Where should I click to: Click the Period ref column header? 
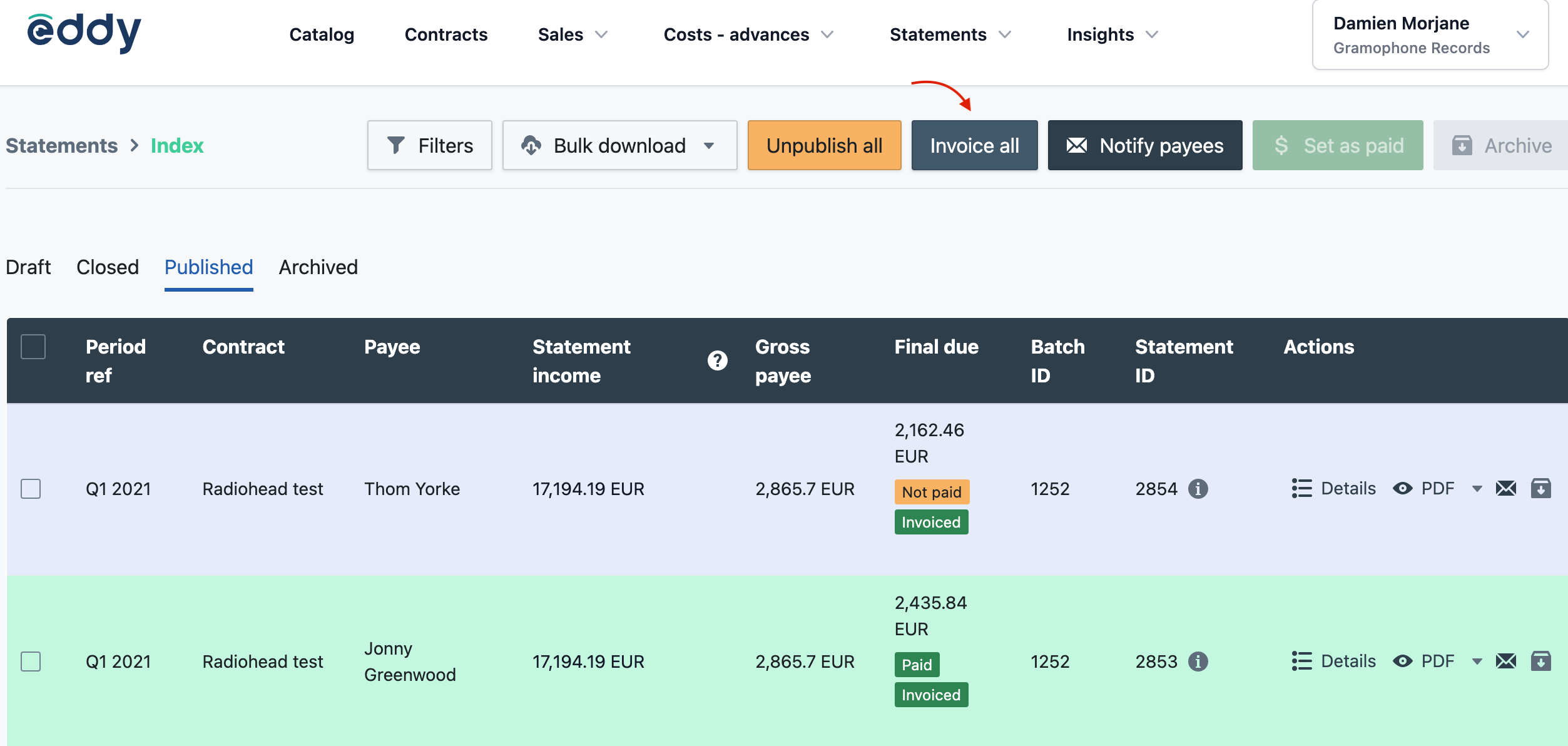[116, 360]
